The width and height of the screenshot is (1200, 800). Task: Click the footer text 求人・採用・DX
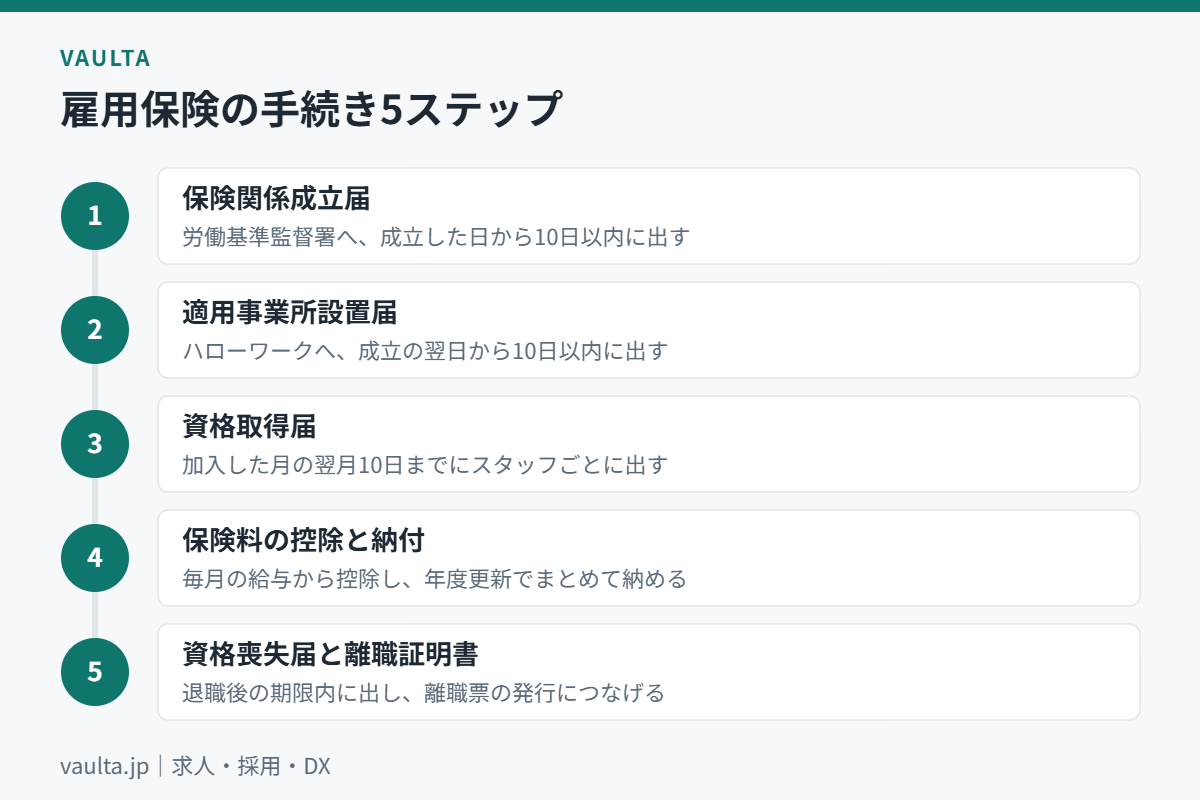tap(251, 767)
